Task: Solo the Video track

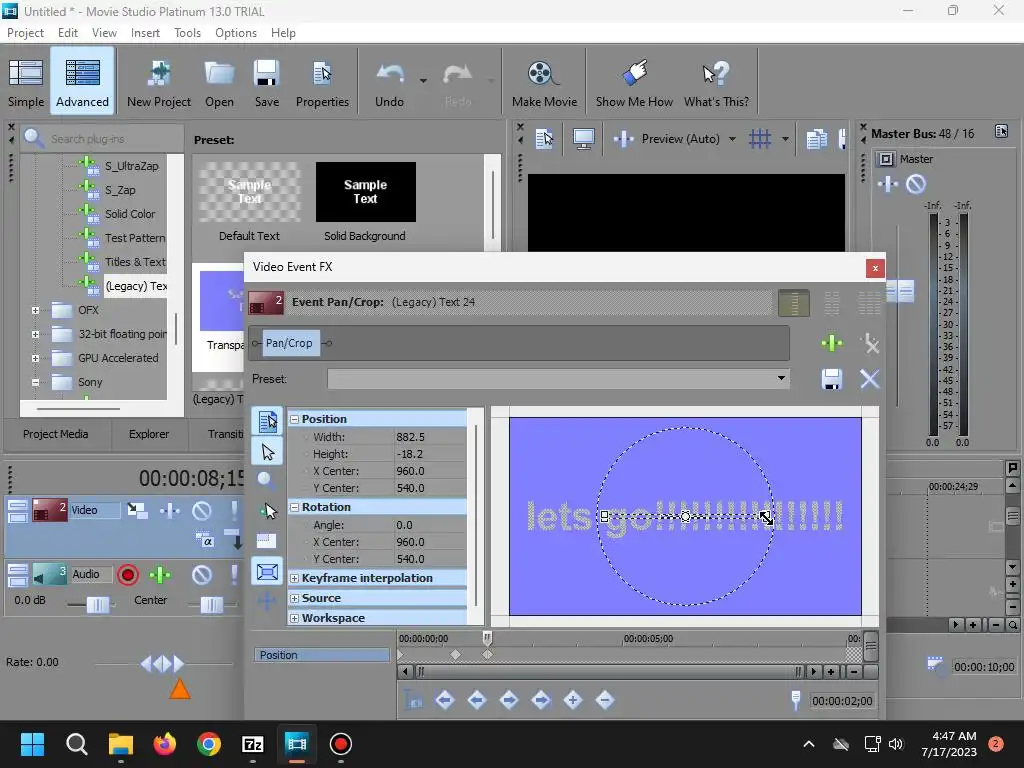Action: click(x=234, y=510)
